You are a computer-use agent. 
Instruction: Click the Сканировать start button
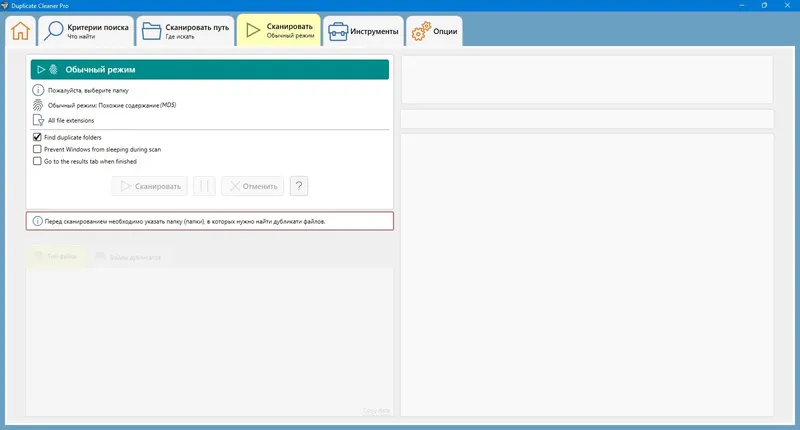[x=149, y=186]
